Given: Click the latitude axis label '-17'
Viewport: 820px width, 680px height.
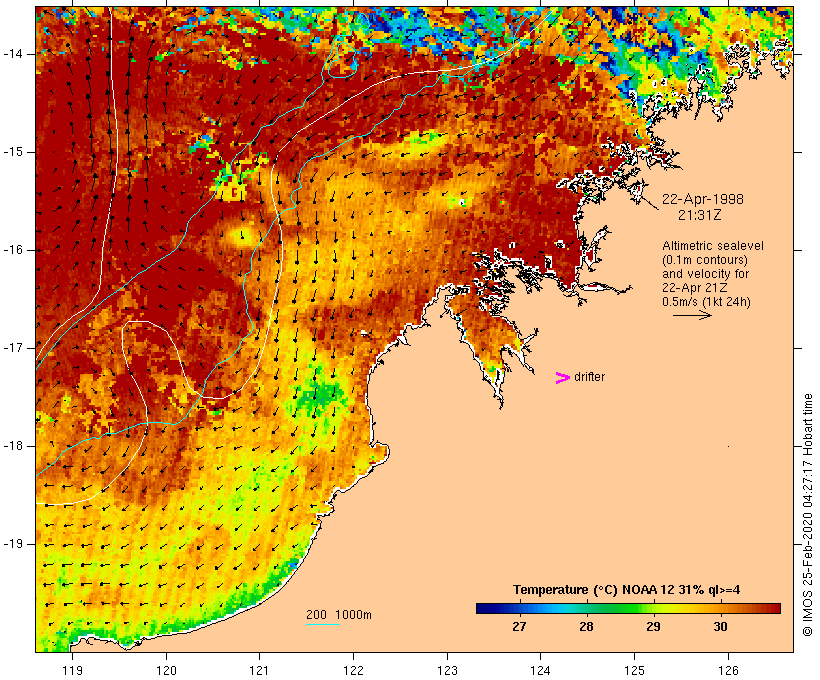Looking at the screenshot, I should (x=12, y=348).
